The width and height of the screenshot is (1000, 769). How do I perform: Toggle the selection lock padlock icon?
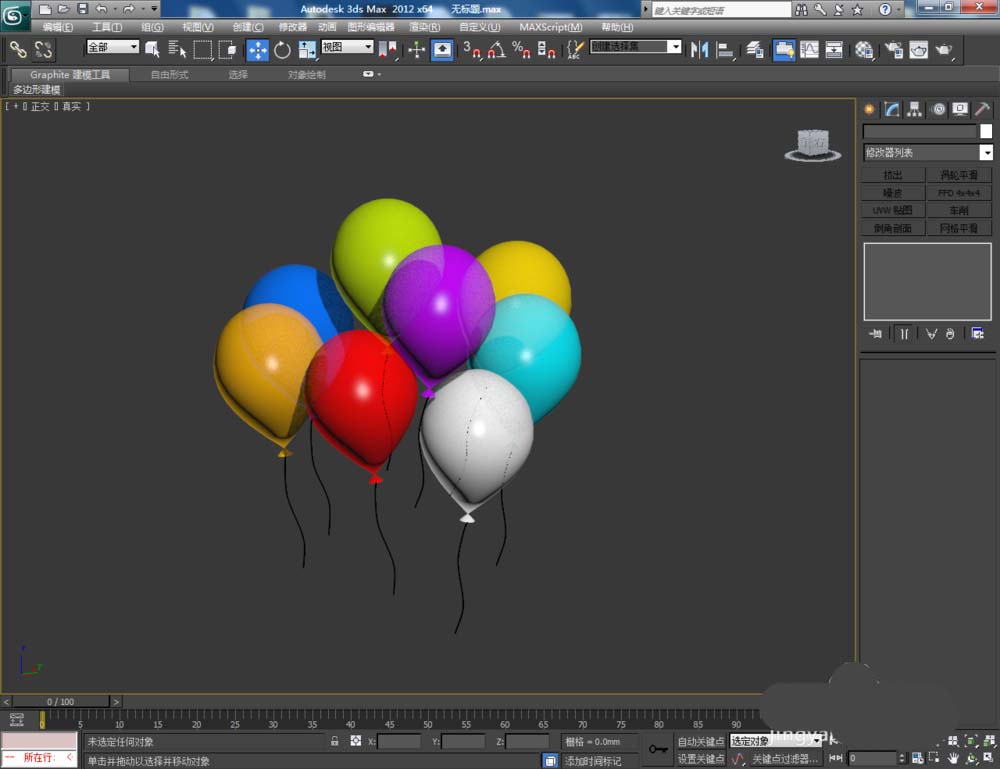(x=335, y=741)
